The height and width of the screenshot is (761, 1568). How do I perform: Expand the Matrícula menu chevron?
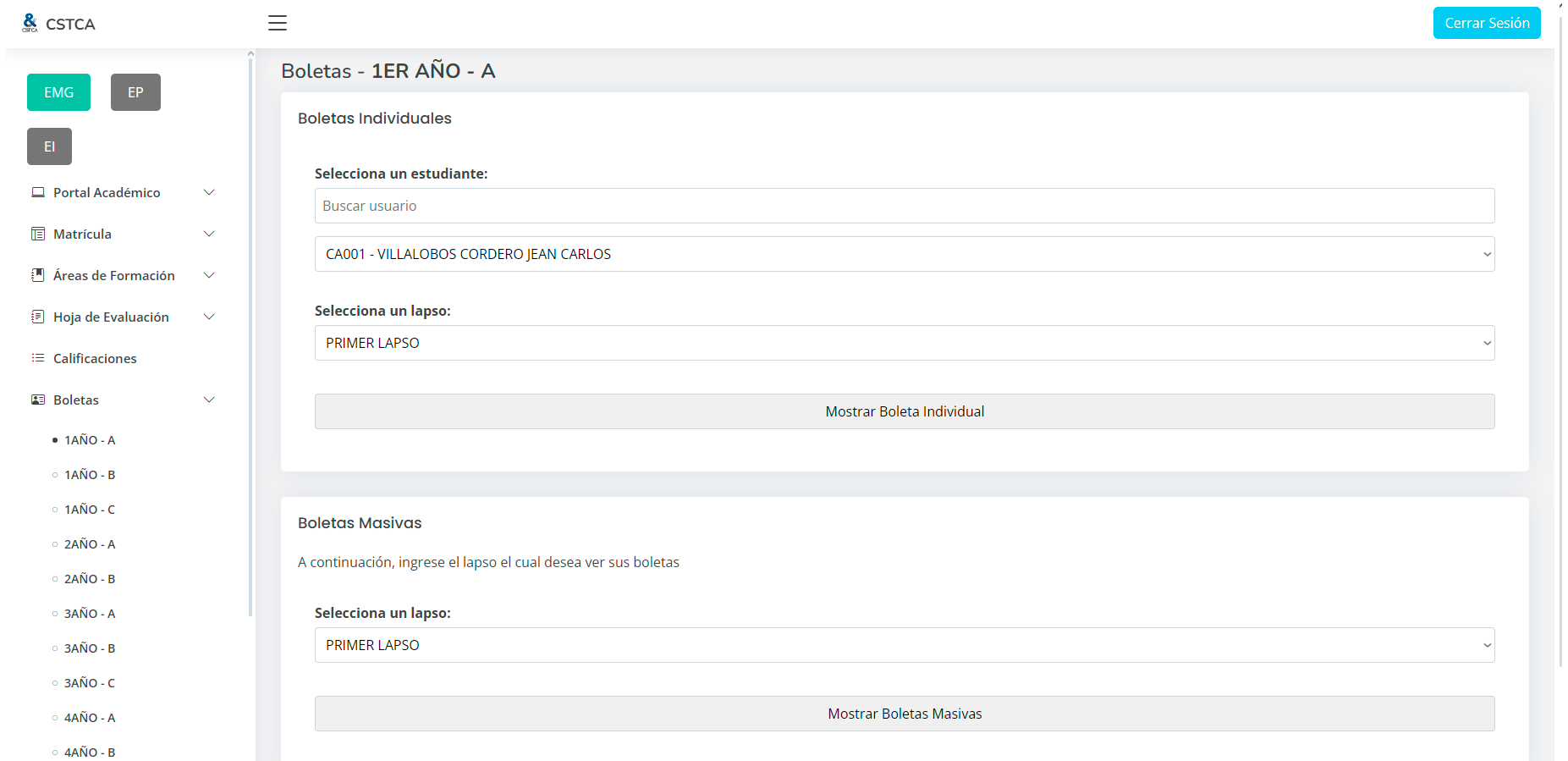pos(209,234)
